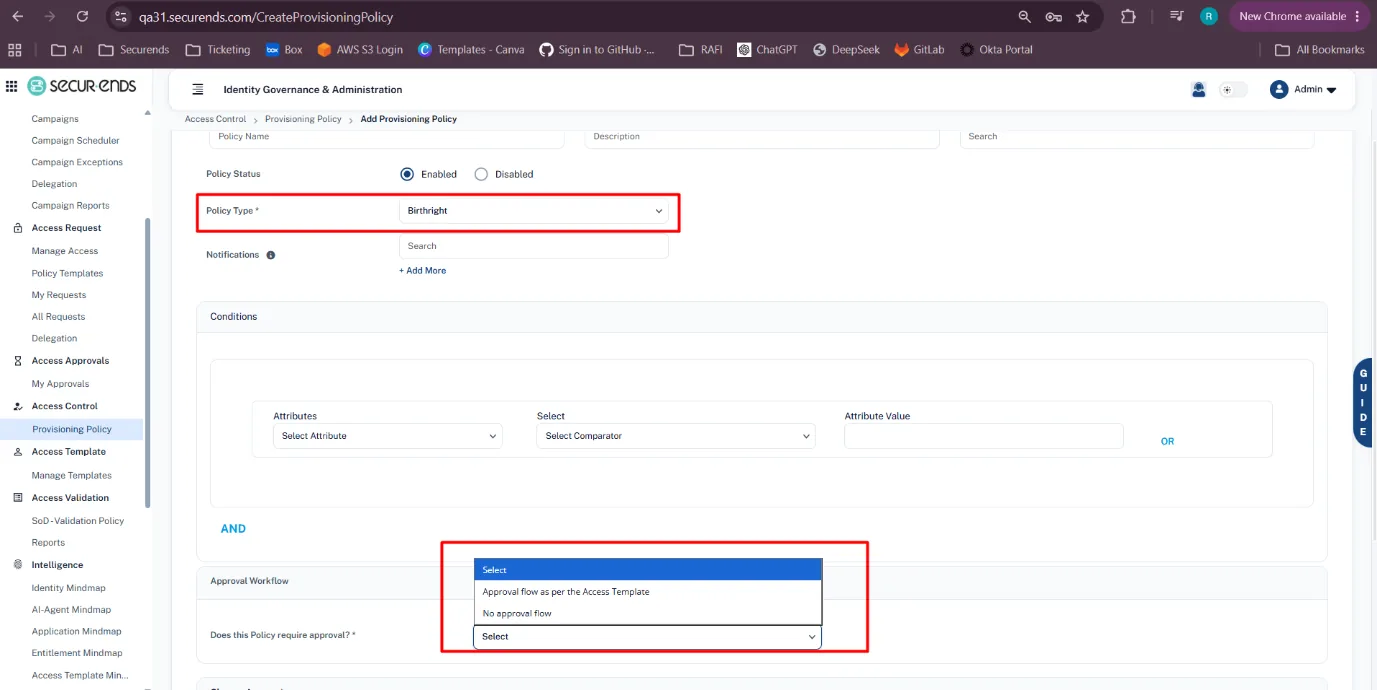Click the support agent icon in header
This screenshot has height=690, width=1377.
point(1198,89)
